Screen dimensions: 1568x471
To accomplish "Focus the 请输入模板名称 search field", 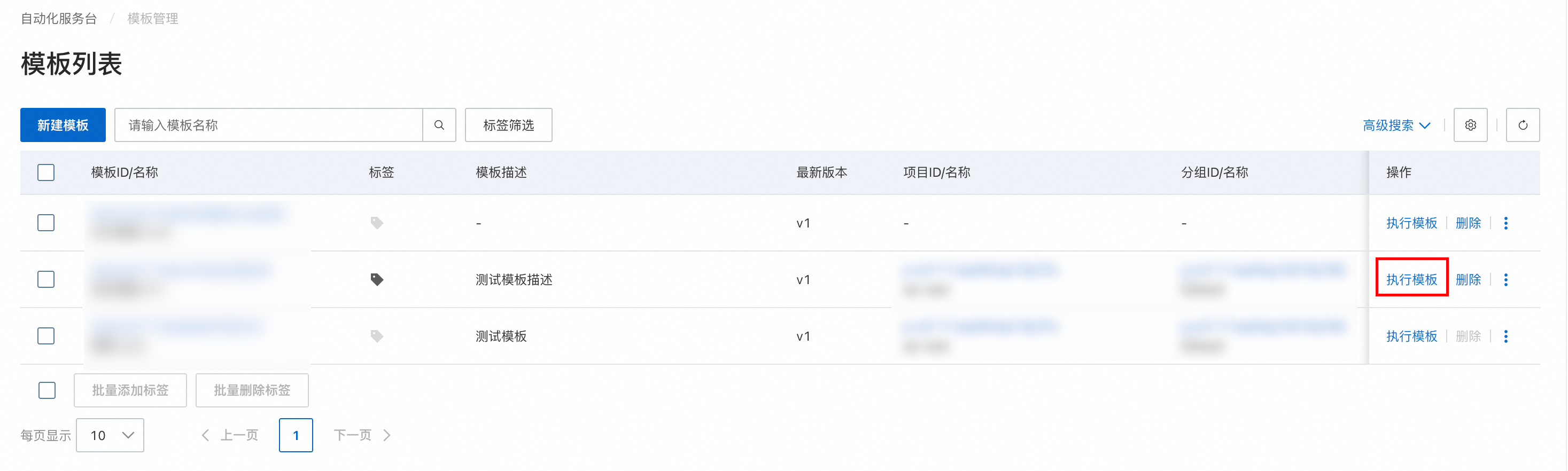I will [268, 125].
